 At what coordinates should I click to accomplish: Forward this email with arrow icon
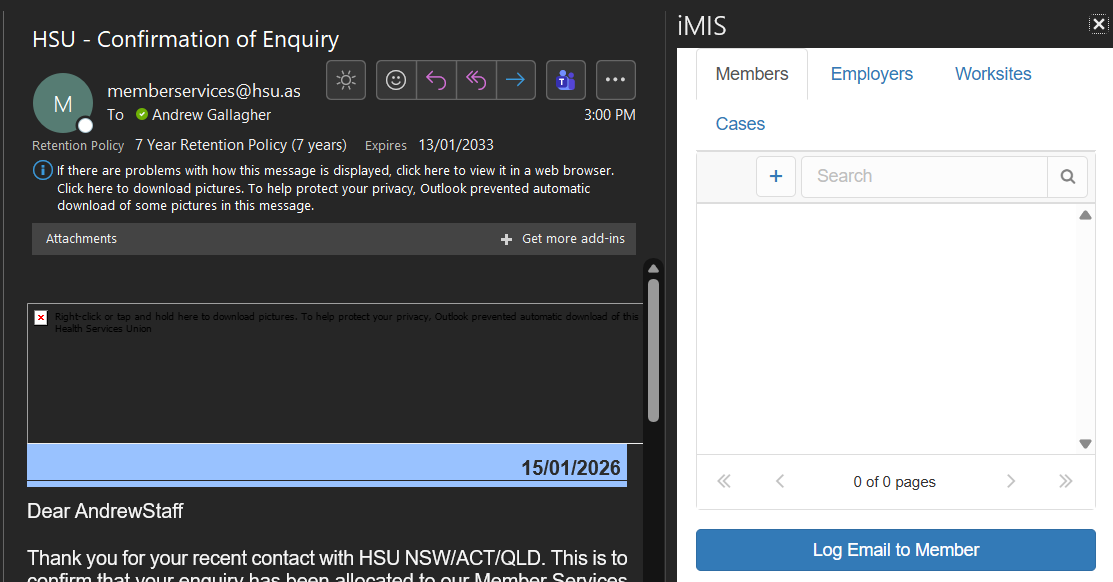516,80
